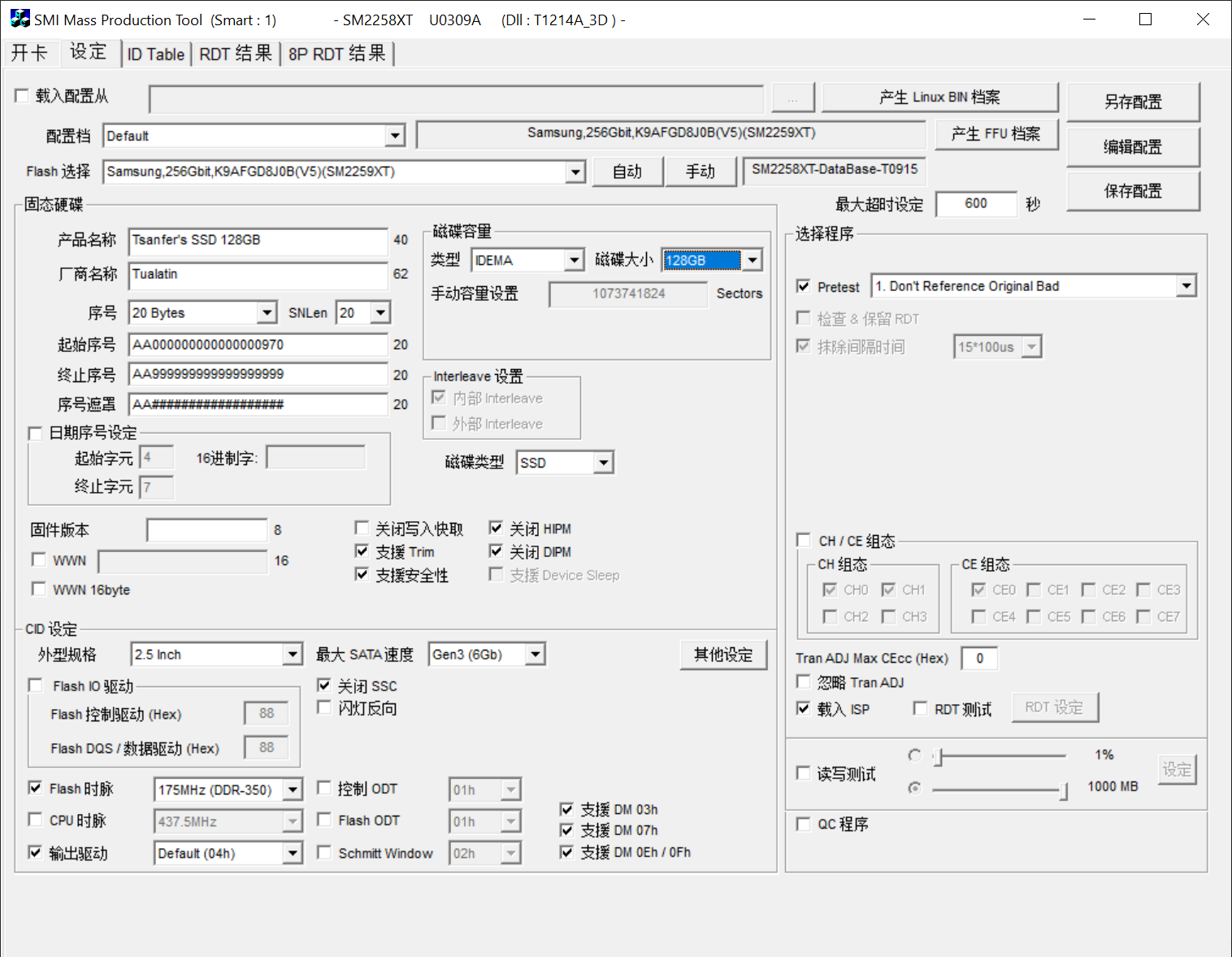This screenshot has height=957, width=1232.
Task: Click the SMI app icon in title bar
Action: 20,19
